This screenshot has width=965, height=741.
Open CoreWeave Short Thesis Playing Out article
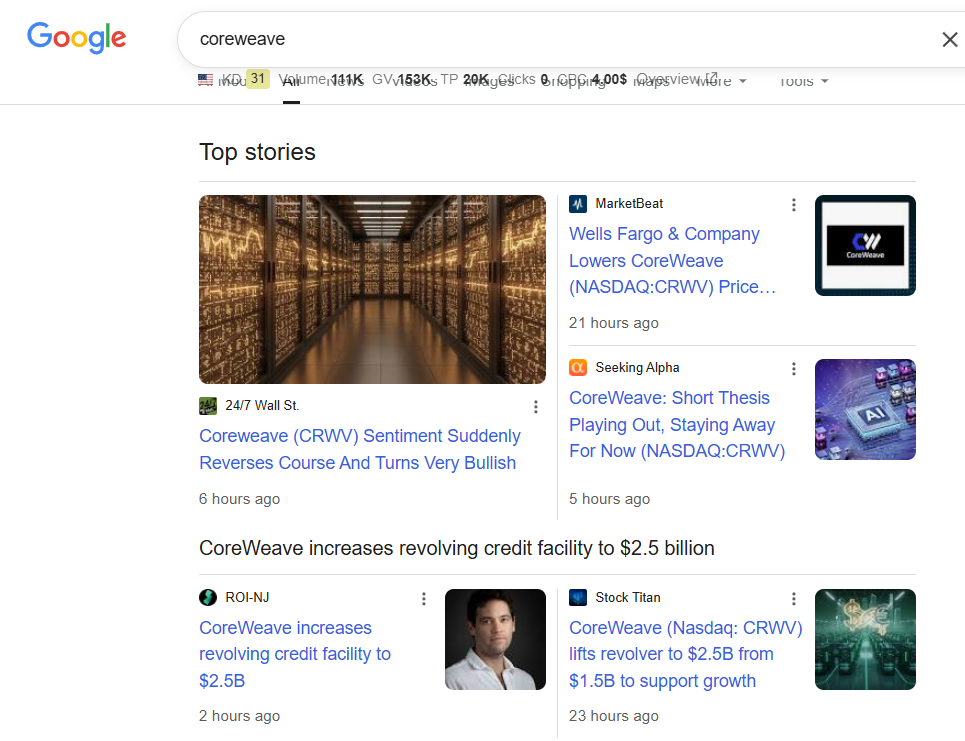click(x=677, y=424)
